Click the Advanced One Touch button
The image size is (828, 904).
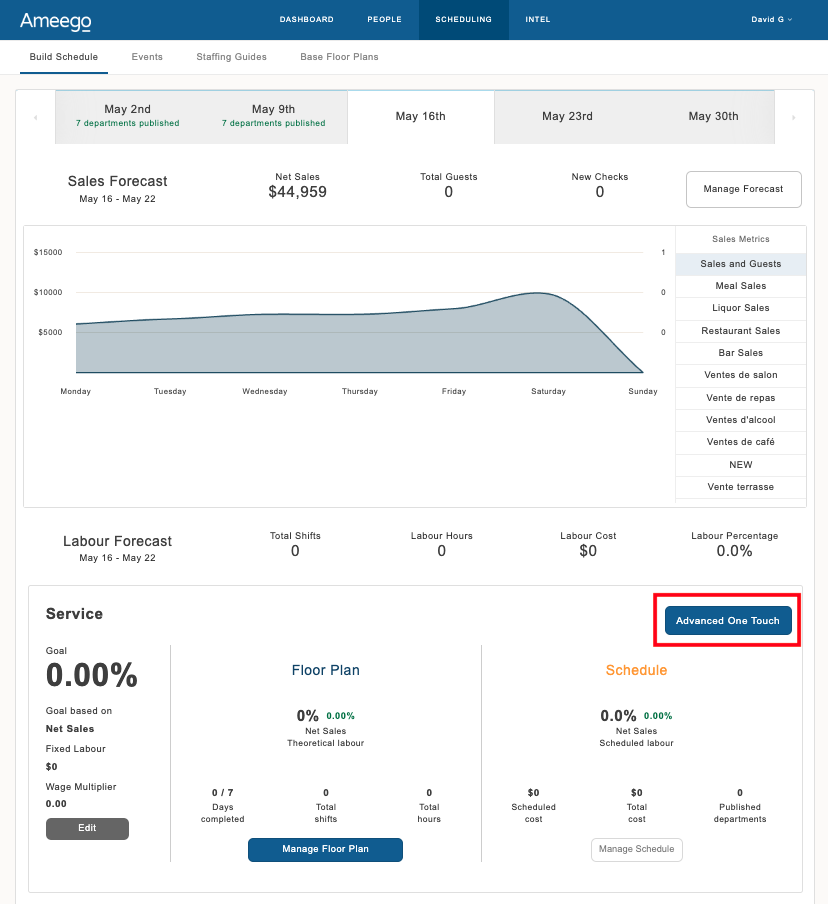728,621
